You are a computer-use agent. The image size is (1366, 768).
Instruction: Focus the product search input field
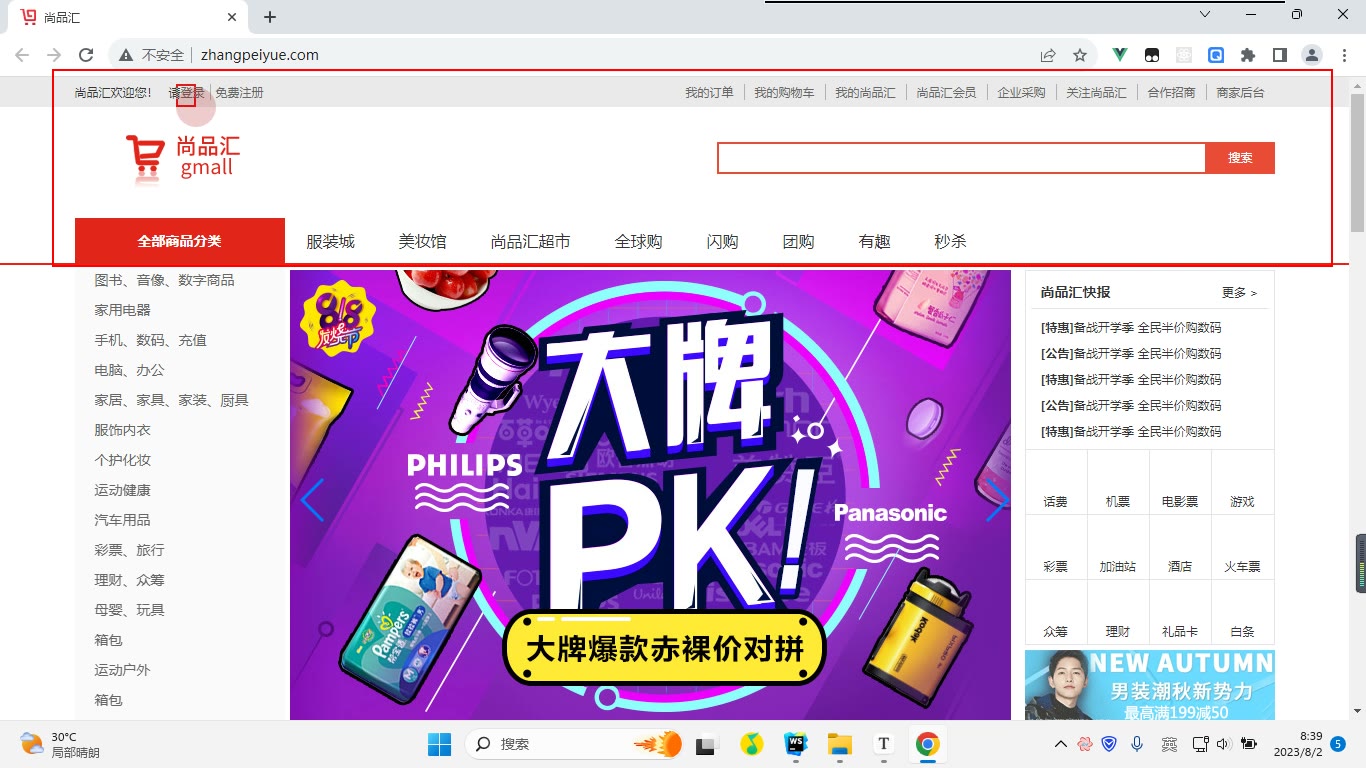tap(962, 158)
